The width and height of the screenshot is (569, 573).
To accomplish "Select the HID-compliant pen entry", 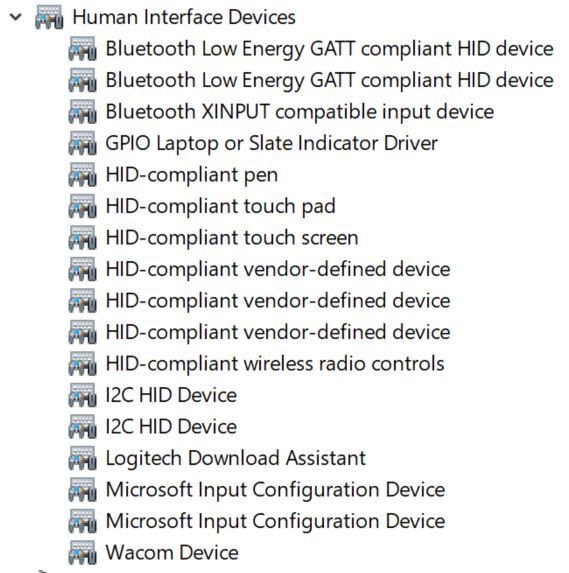I will click(191, 175).
